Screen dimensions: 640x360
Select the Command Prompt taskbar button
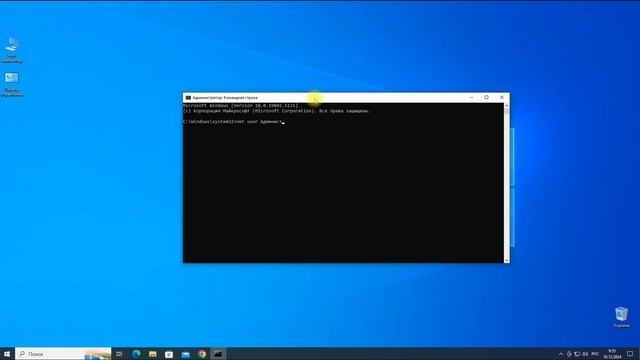tap(218, 354)
